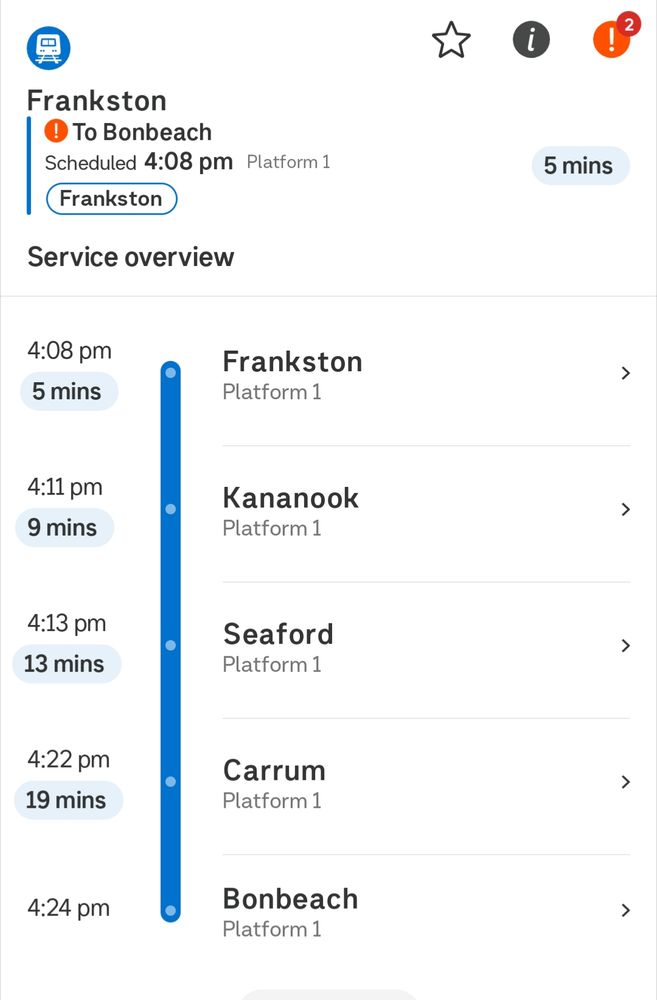Viewport: 657px width, 1000px height.
Task: Tap the blue train icon
Action: point(48,46)
